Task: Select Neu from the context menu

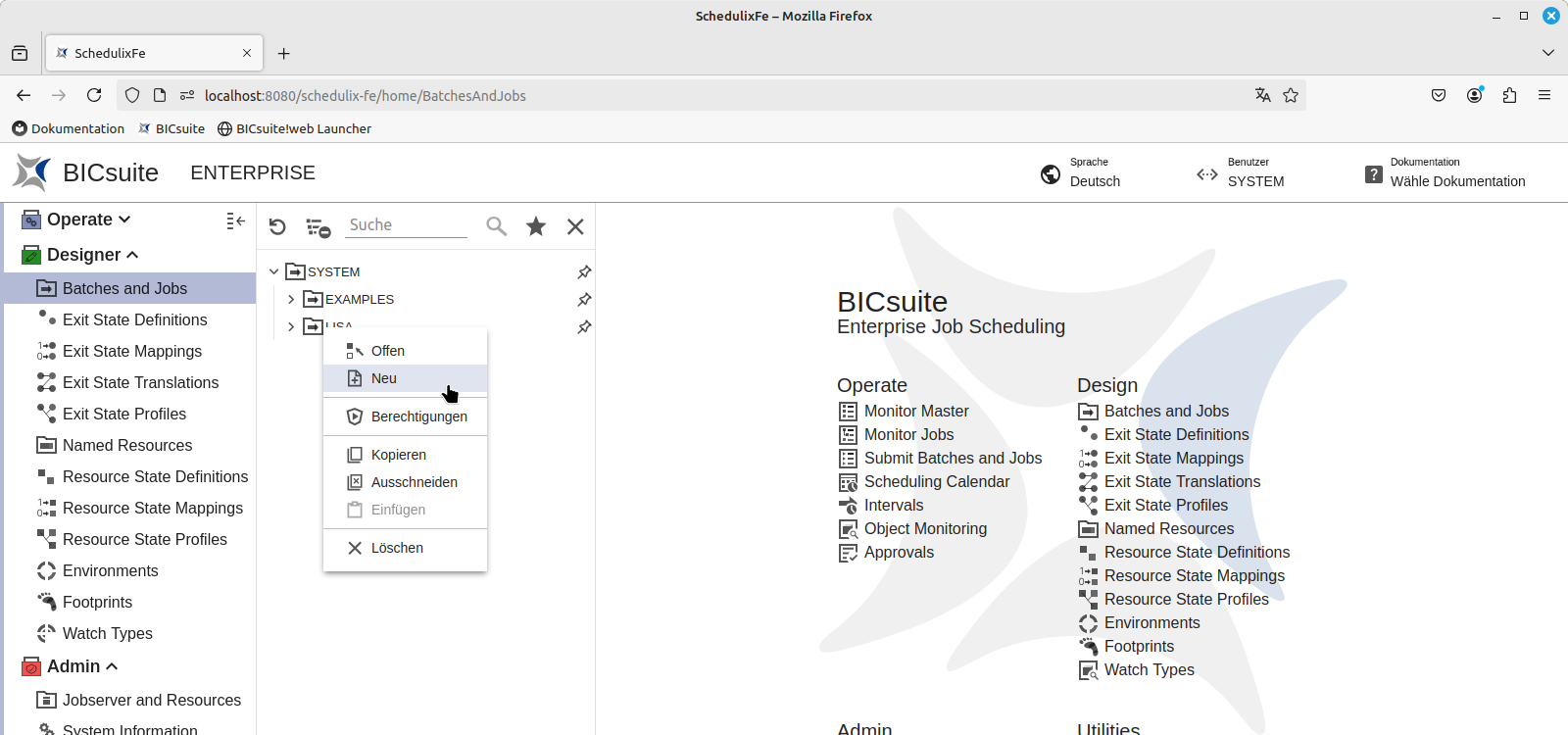Action: [384, 378]
